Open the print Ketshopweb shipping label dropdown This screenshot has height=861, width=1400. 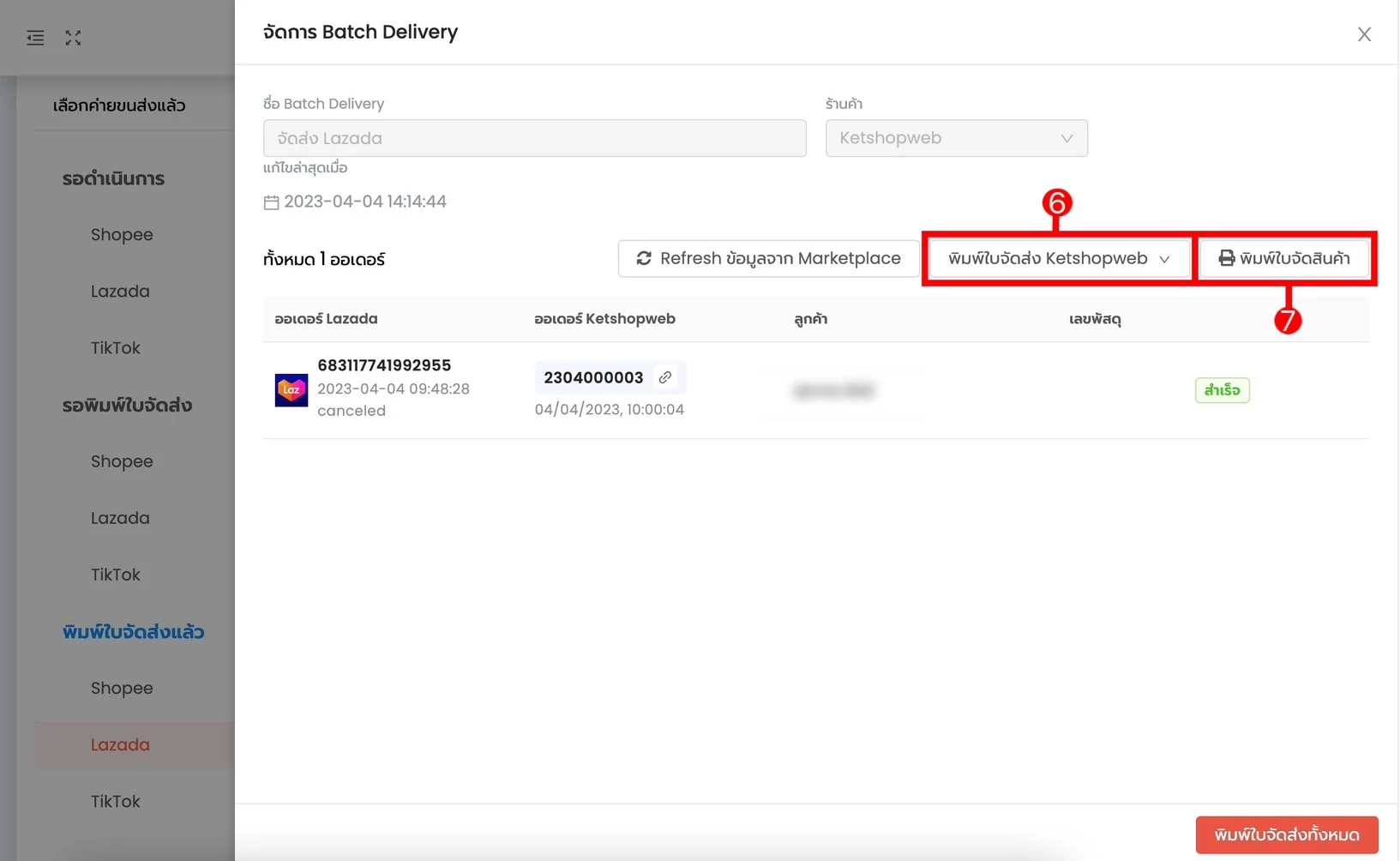point(1059,259)
